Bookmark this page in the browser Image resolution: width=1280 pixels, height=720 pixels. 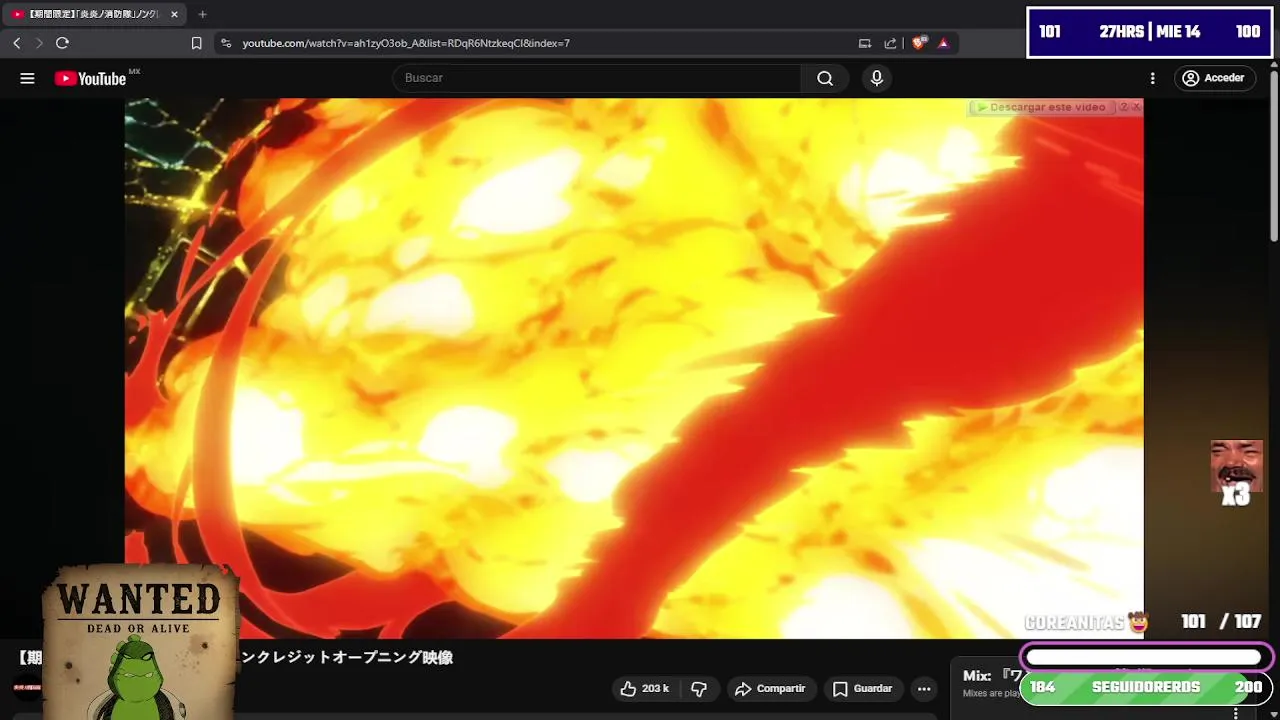196,43
